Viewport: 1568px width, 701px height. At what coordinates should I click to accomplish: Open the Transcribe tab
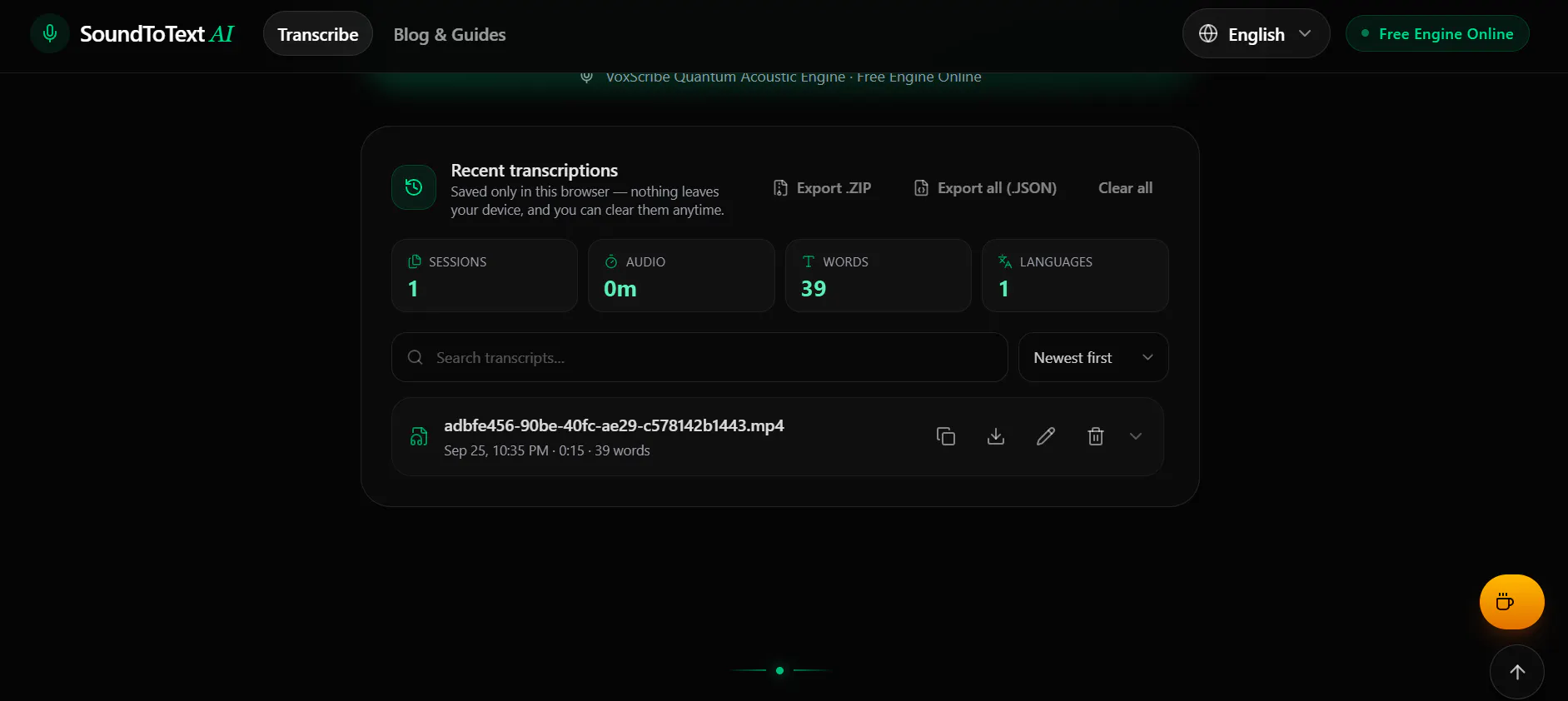pos(318,34)
